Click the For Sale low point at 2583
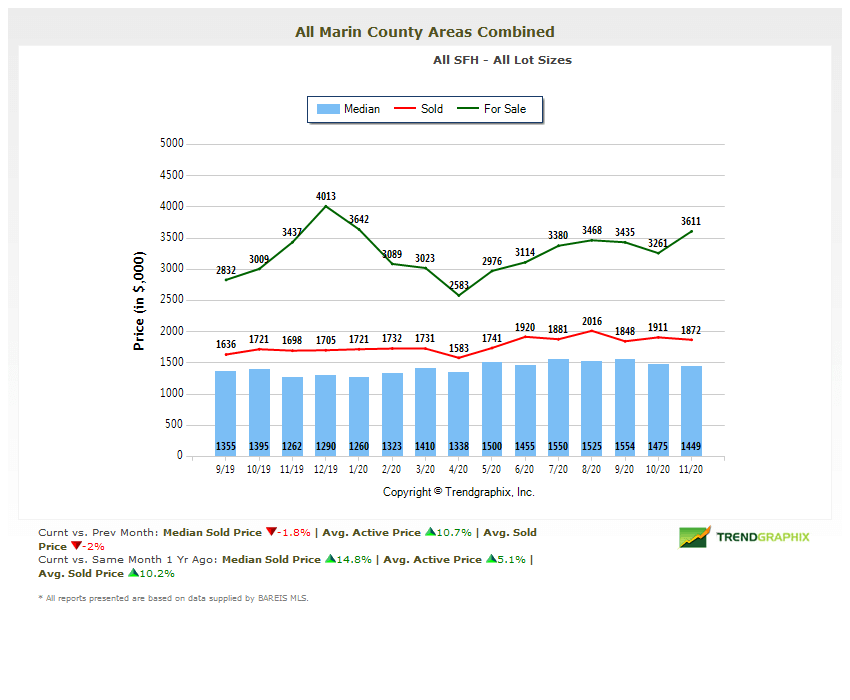This screenshot has width=850, height=700. [459, 295]
